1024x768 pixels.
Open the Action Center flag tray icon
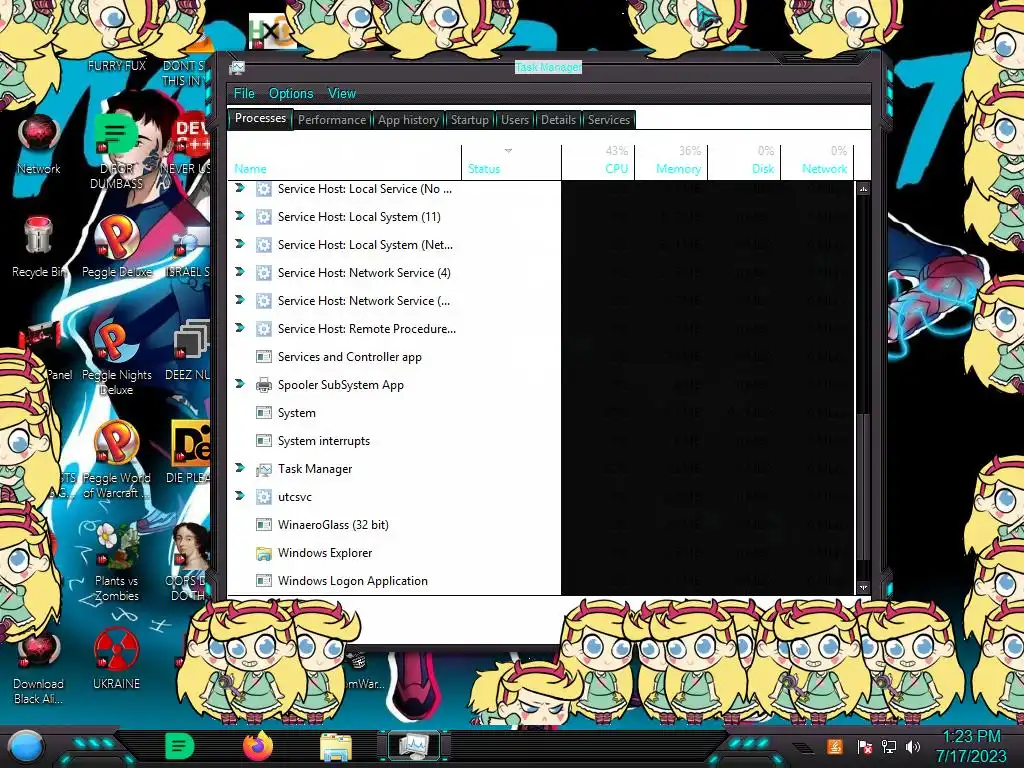tap(864, 747)
